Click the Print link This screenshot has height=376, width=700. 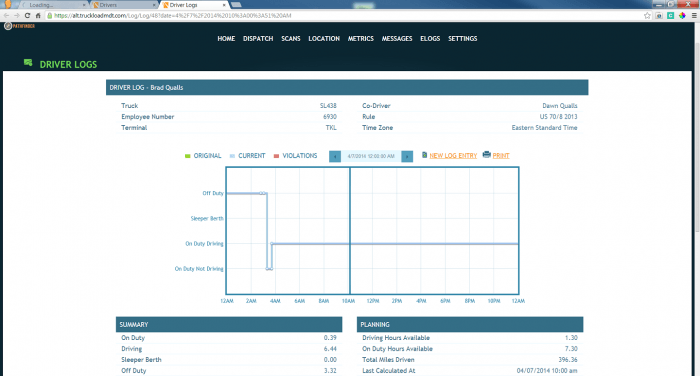501,156
